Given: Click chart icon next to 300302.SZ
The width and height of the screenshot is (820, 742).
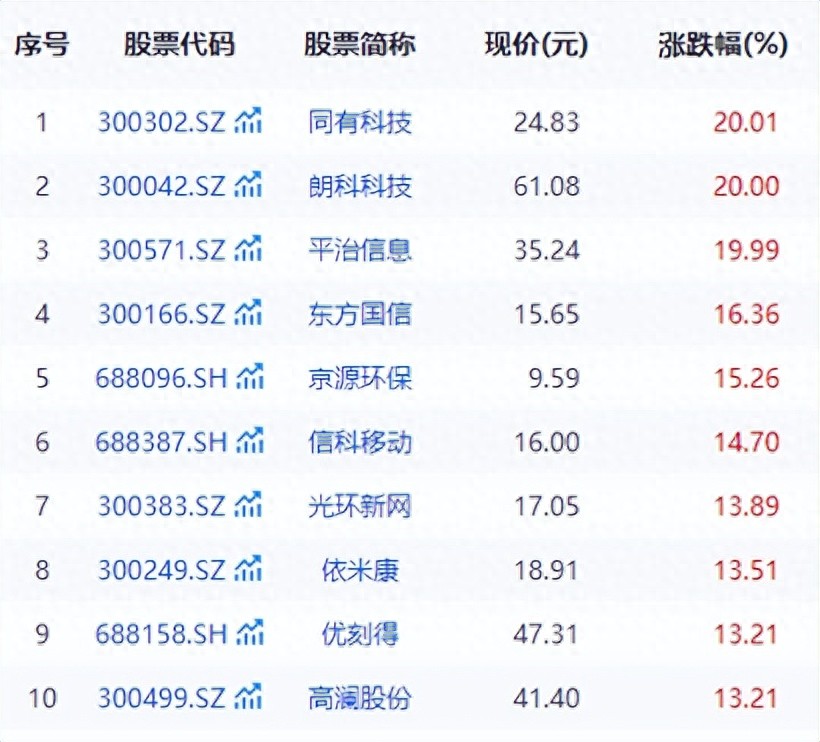Looking at the screenshot, I should pos(248,122).
